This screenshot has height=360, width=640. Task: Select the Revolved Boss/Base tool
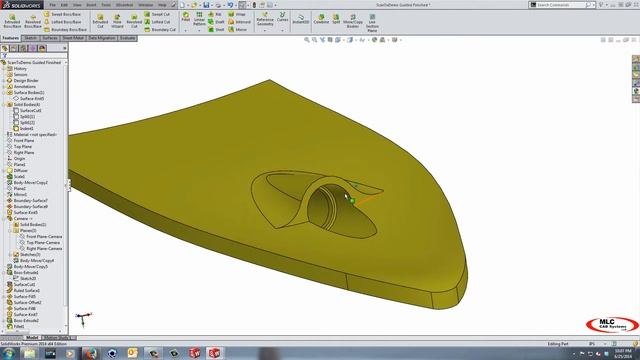coord(33,21)
